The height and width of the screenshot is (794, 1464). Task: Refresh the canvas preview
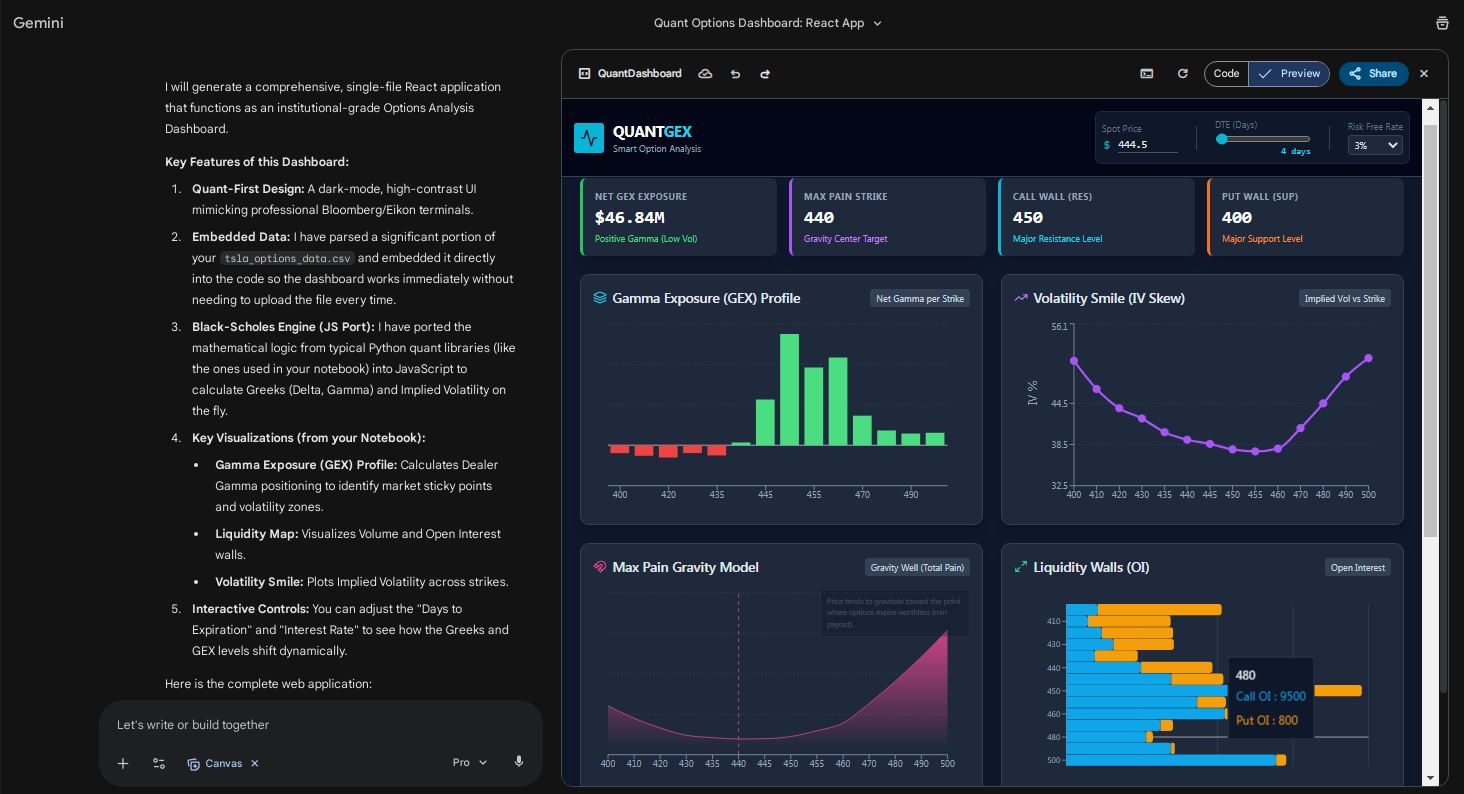[1182, 73]
